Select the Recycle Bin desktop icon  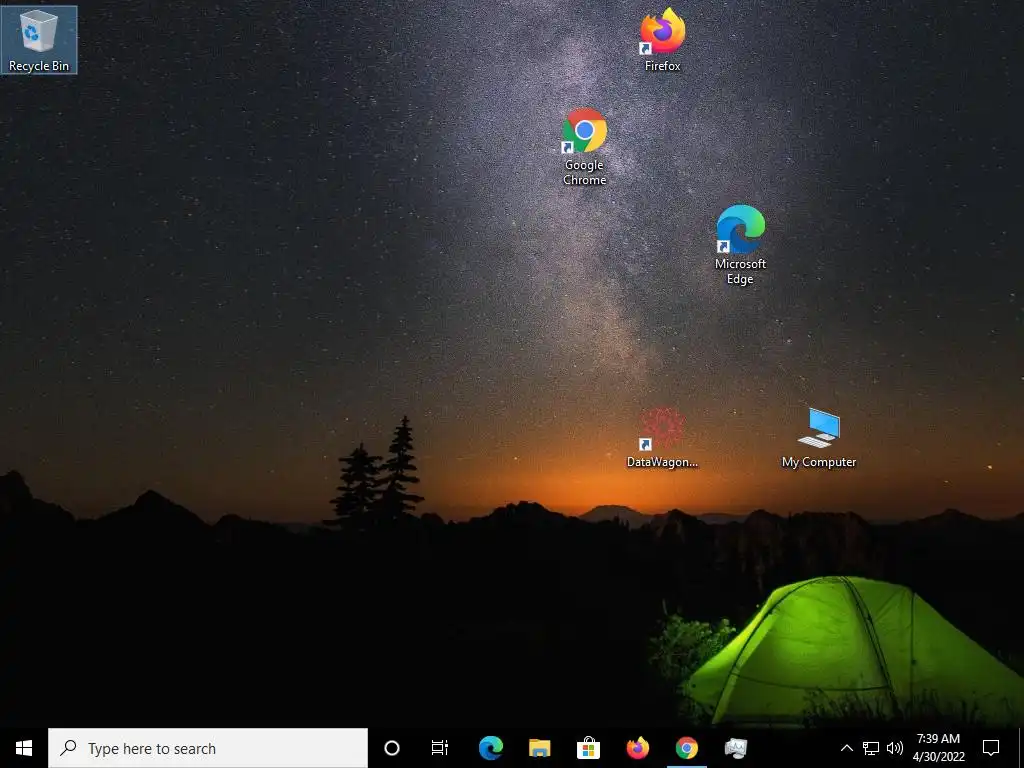pos(39,40)
